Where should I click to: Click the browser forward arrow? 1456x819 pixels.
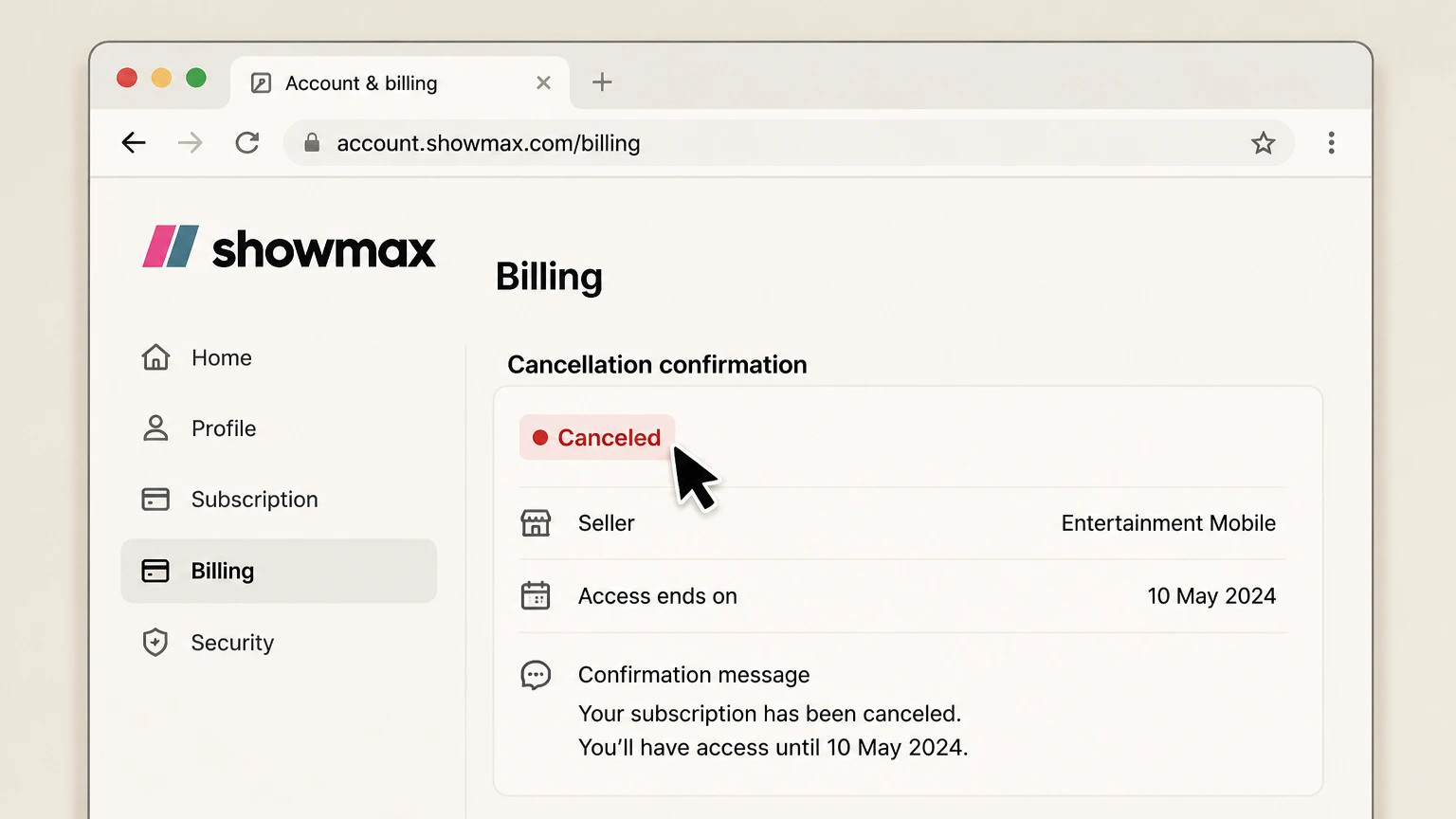click(191, 143)
